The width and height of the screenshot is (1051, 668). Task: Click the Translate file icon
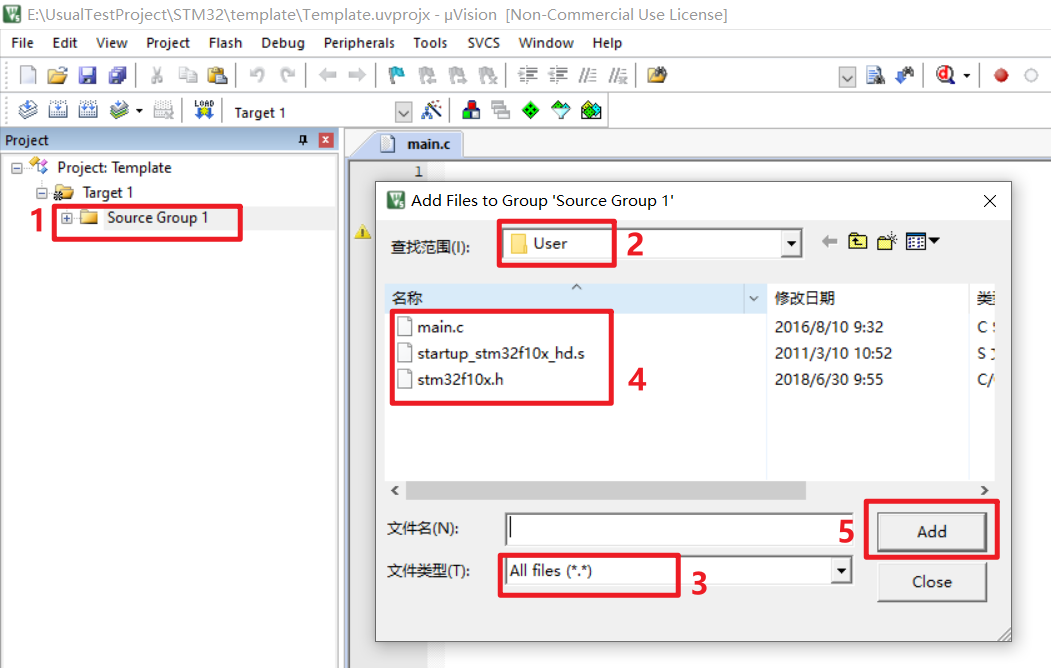pyautogui.click(x=27, y=109)
